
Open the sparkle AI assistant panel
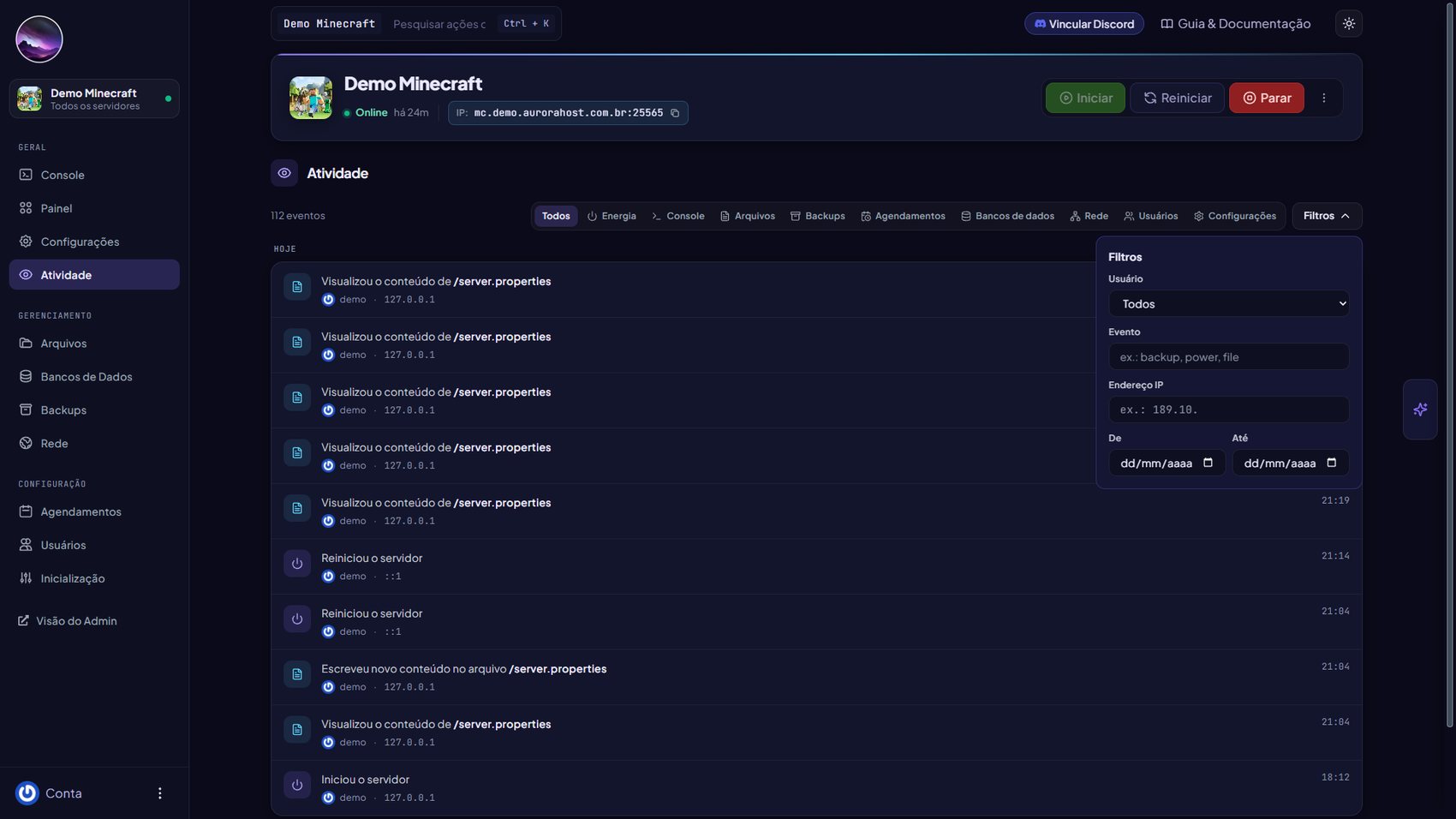1420,409
